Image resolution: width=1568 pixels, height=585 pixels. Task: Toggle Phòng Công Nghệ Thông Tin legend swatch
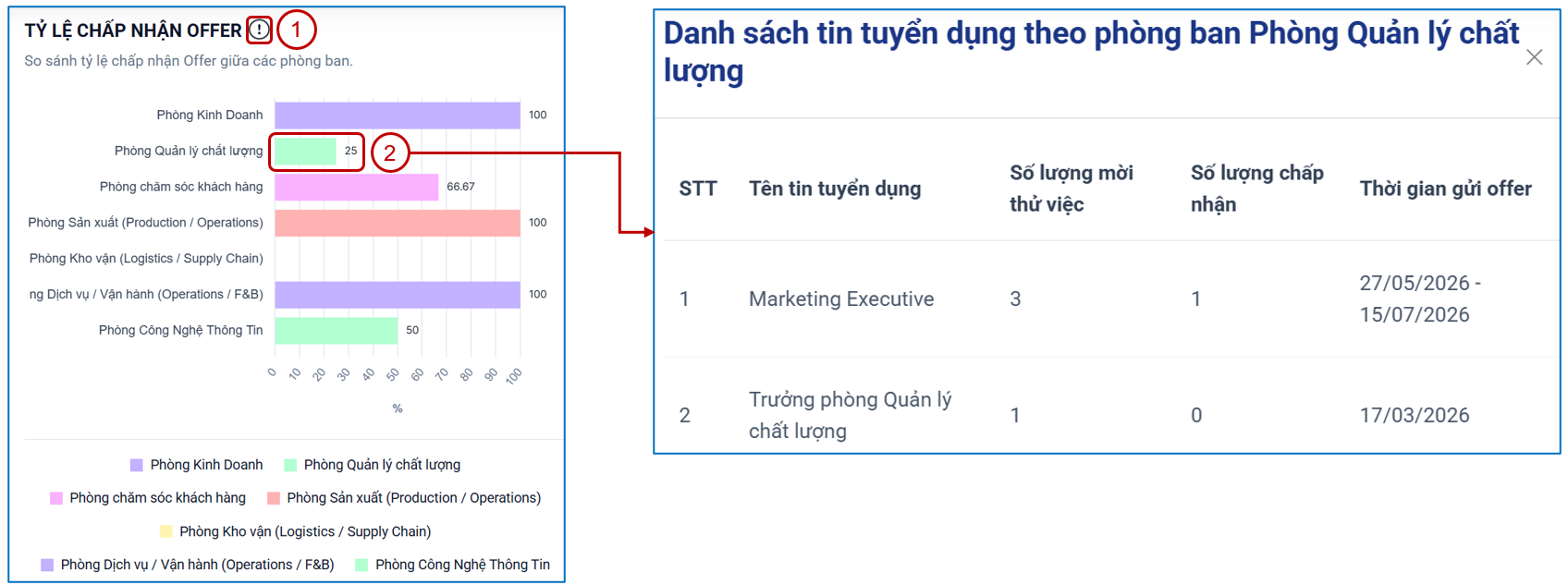(361, 565)
